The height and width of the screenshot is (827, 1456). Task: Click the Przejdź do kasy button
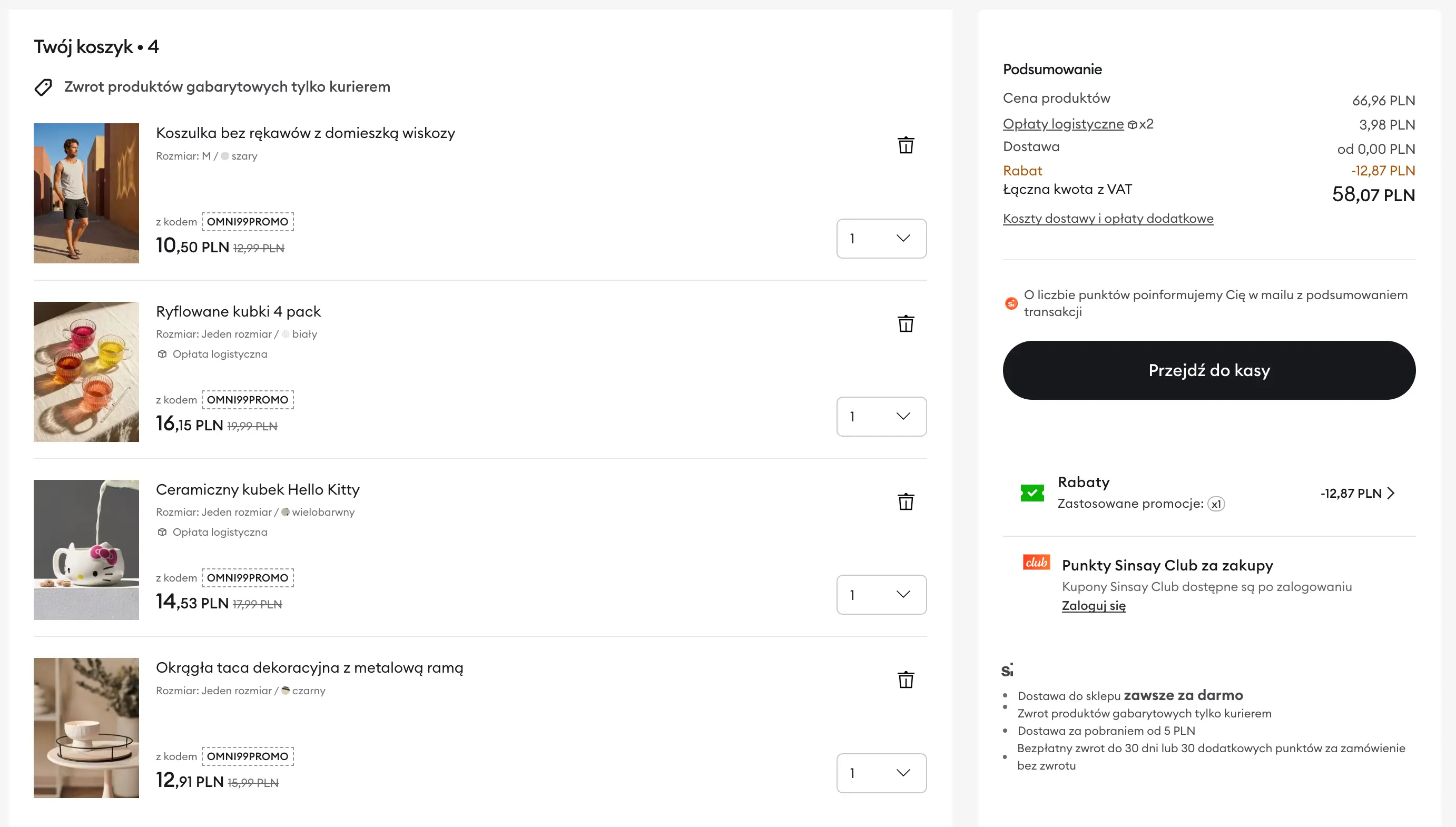point(1208,370)
